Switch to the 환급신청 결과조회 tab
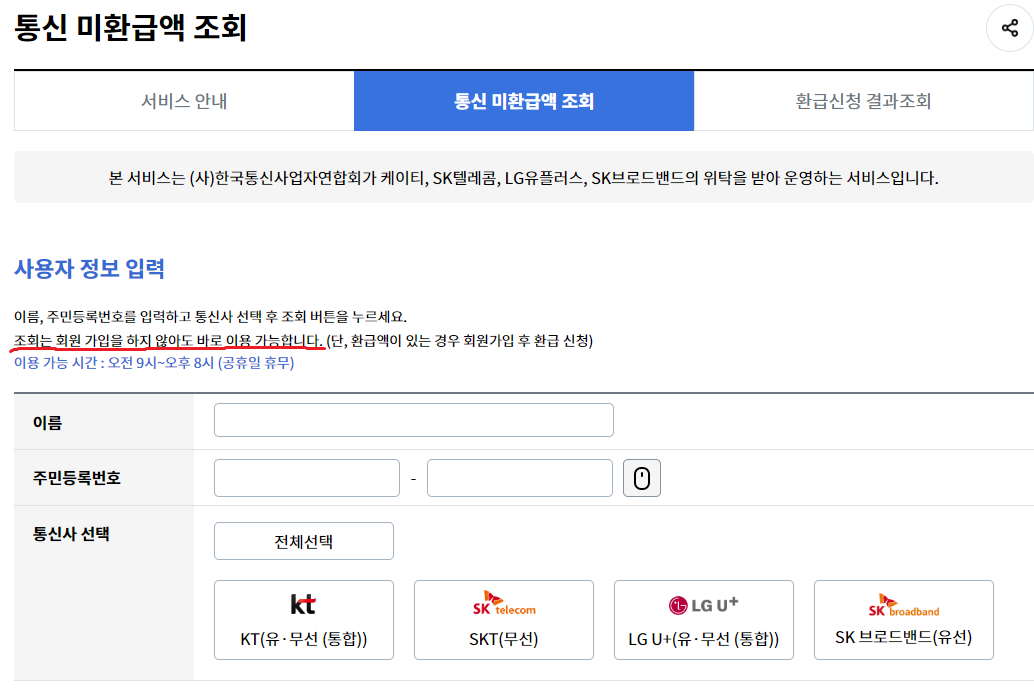1034x696 pixels. pyautogui.click(x=864, y=101)
